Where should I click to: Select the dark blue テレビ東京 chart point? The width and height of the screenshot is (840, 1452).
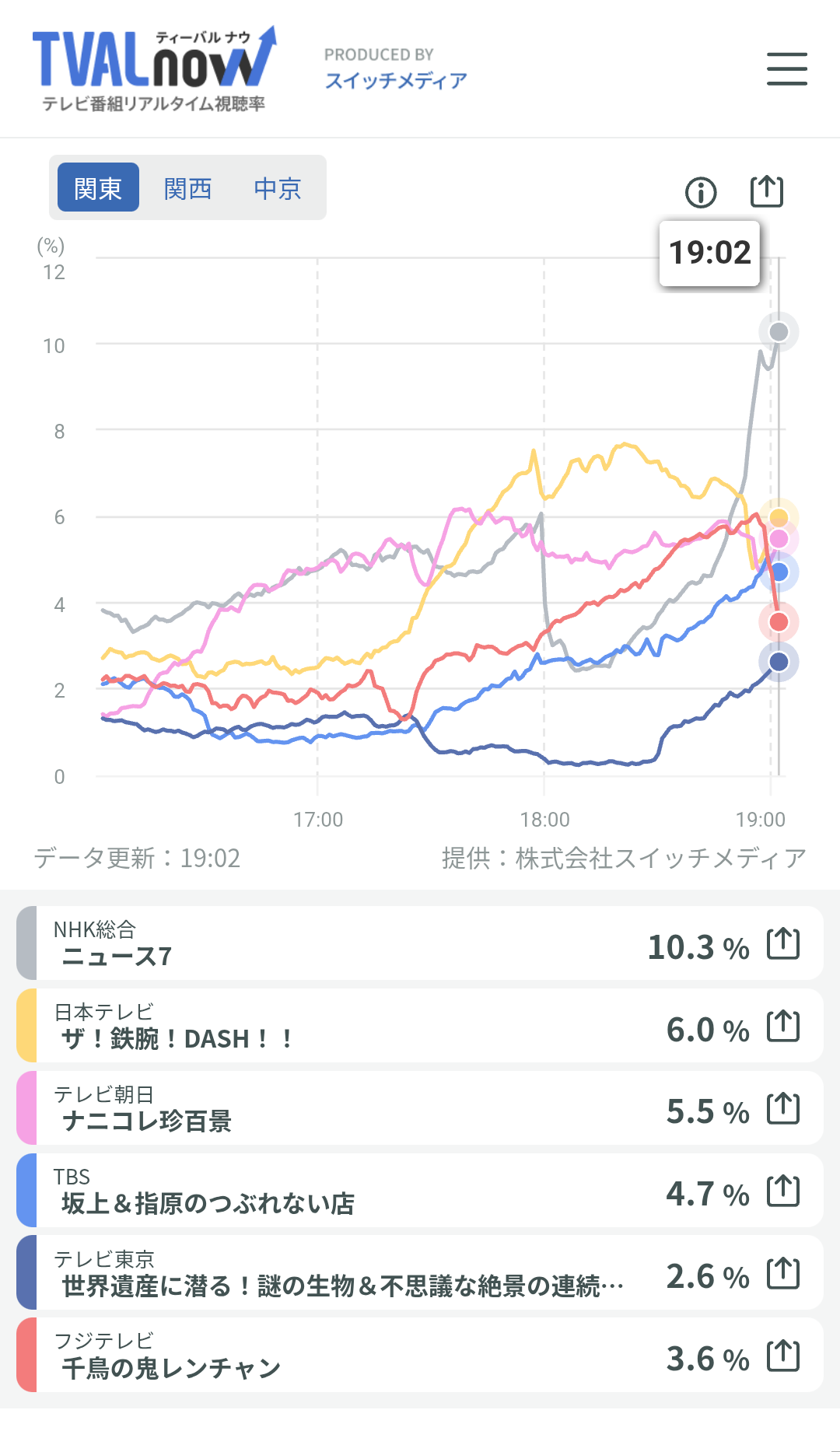coord(779,662)
